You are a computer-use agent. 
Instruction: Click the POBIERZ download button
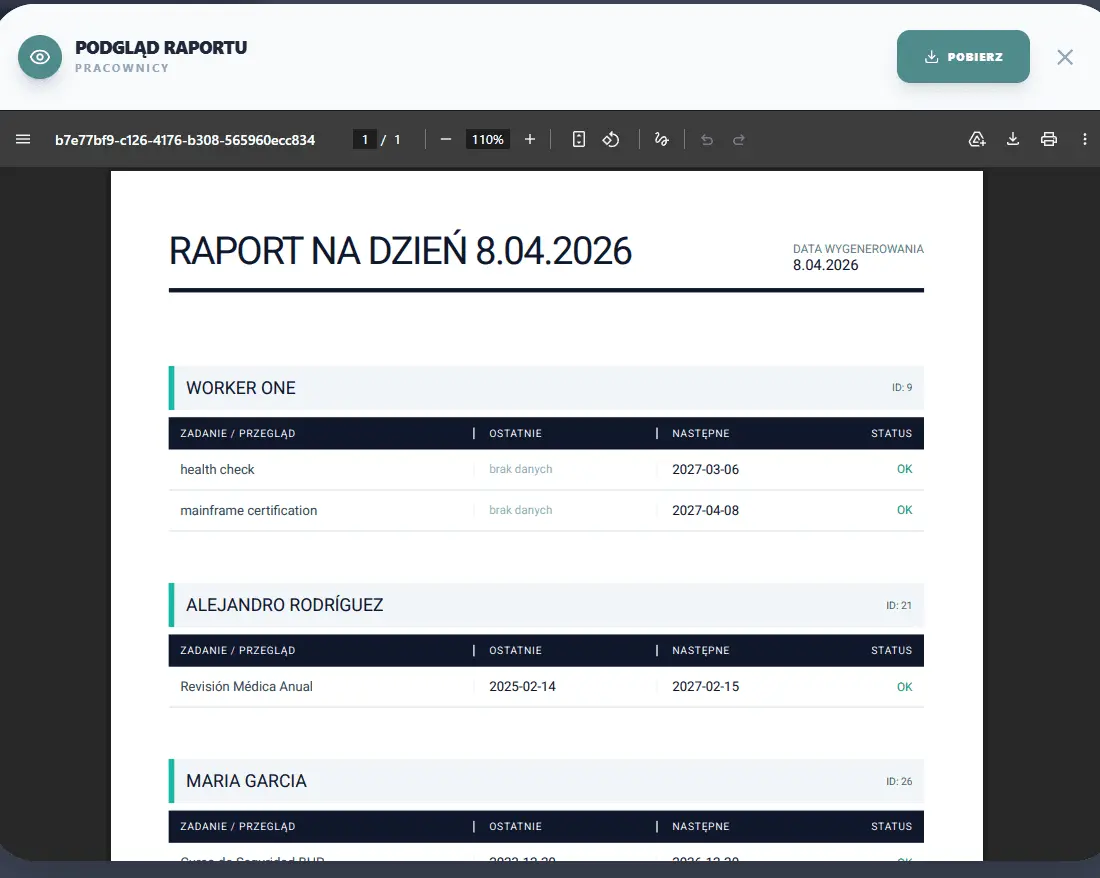[962, 57]
